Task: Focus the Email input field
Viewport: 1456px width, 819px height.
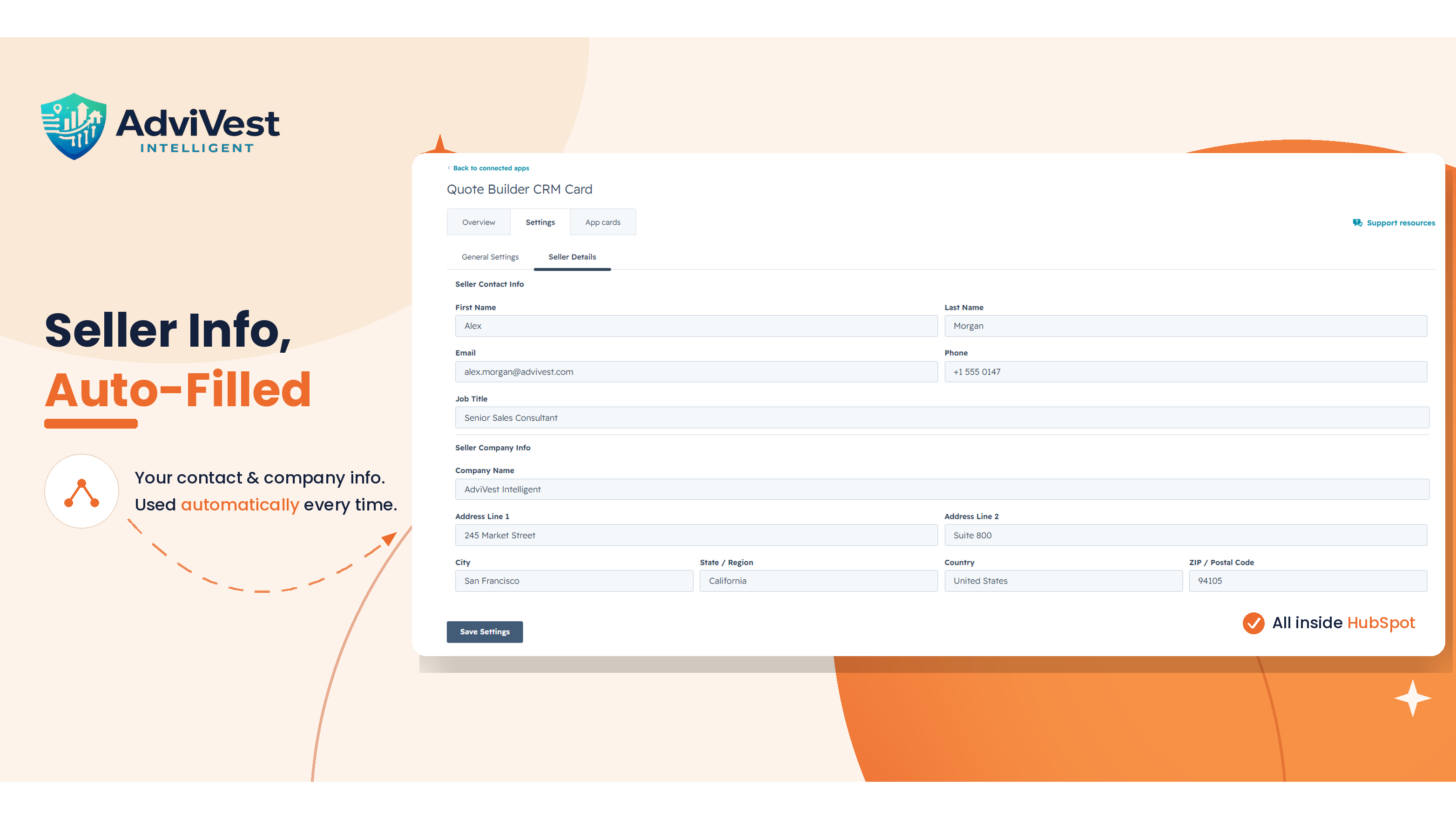Action: 696,372
